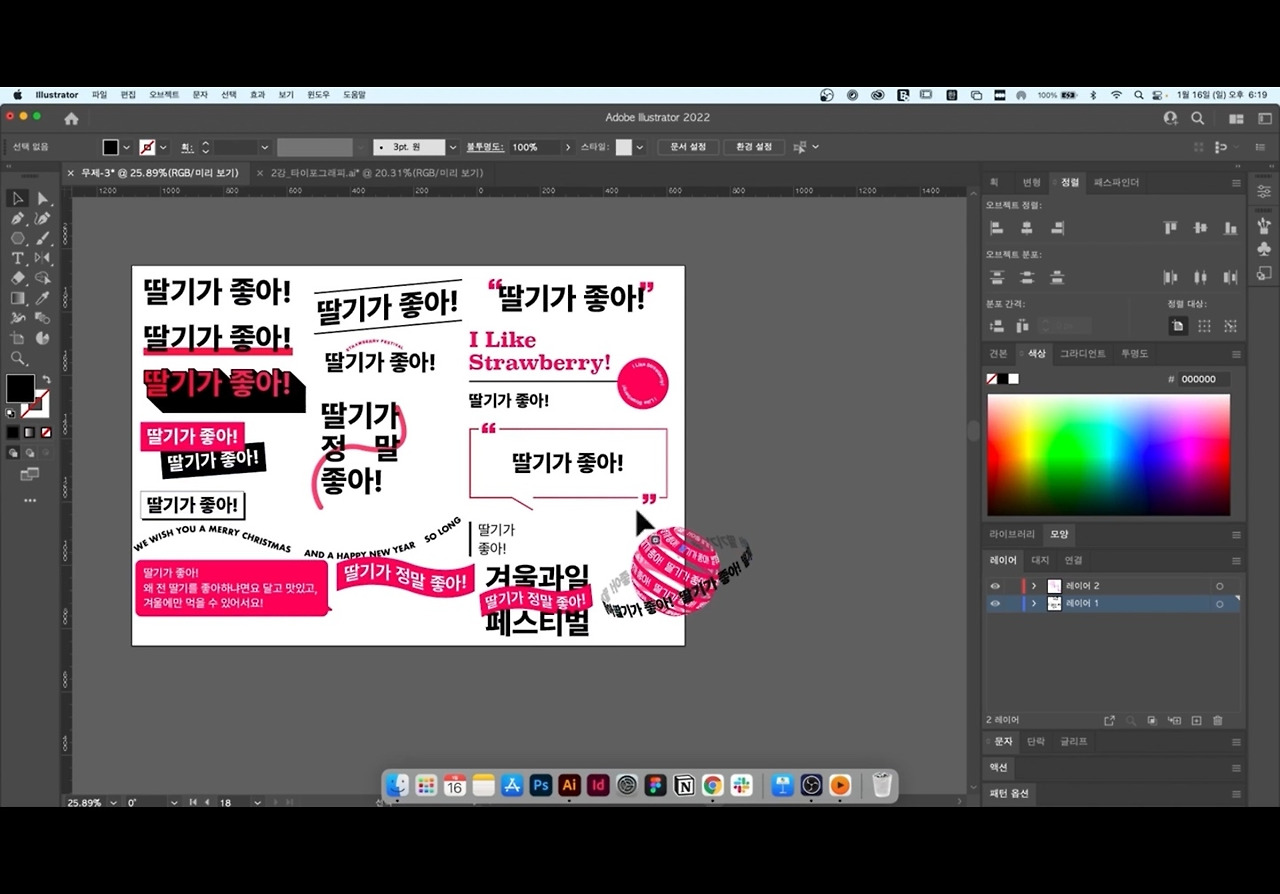Open the 오브젝트 menu
1280x894 pixels.
[x=164, y=95]
